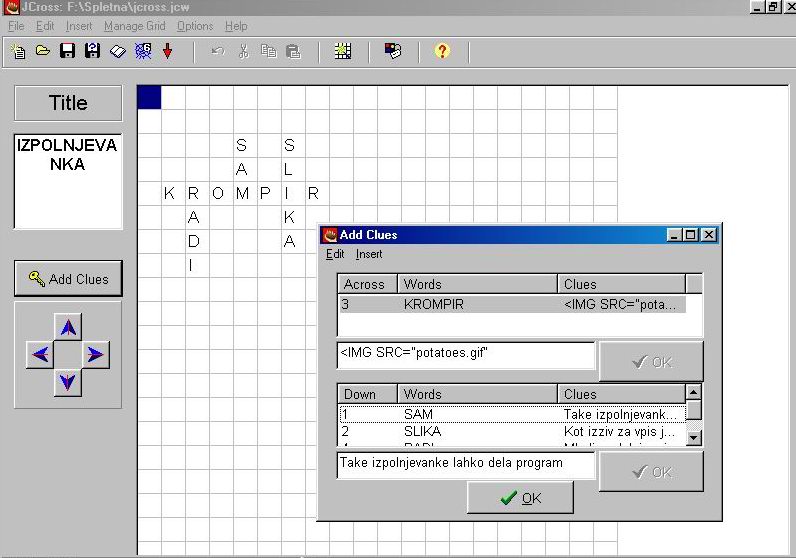Image resolution: width=796 pixels, height=558 pixels.
Task: Click the red down-arrow toolbar icon
Action: point(167,51)
